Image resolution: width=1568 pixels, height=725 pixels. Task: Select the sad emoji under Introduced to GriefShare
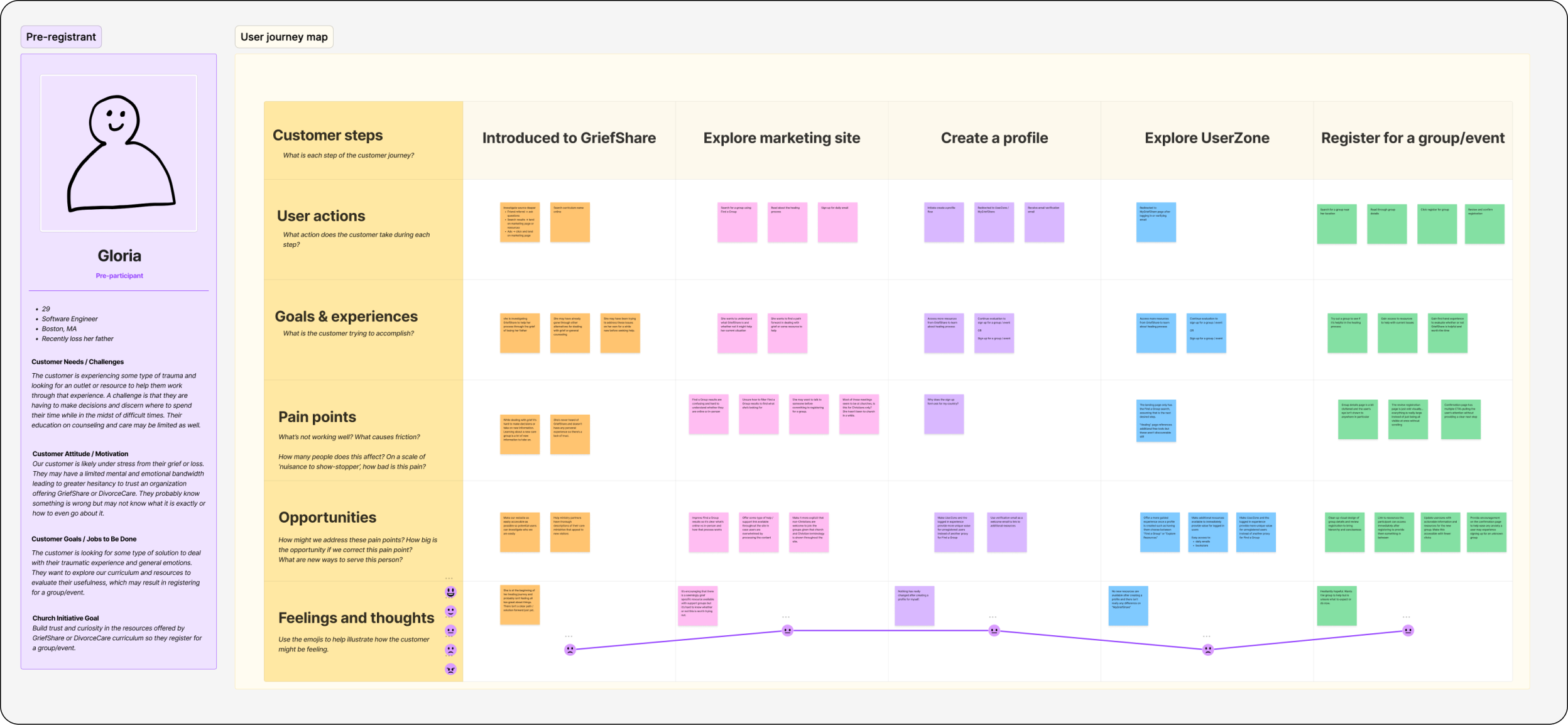(x=570, y=650)
